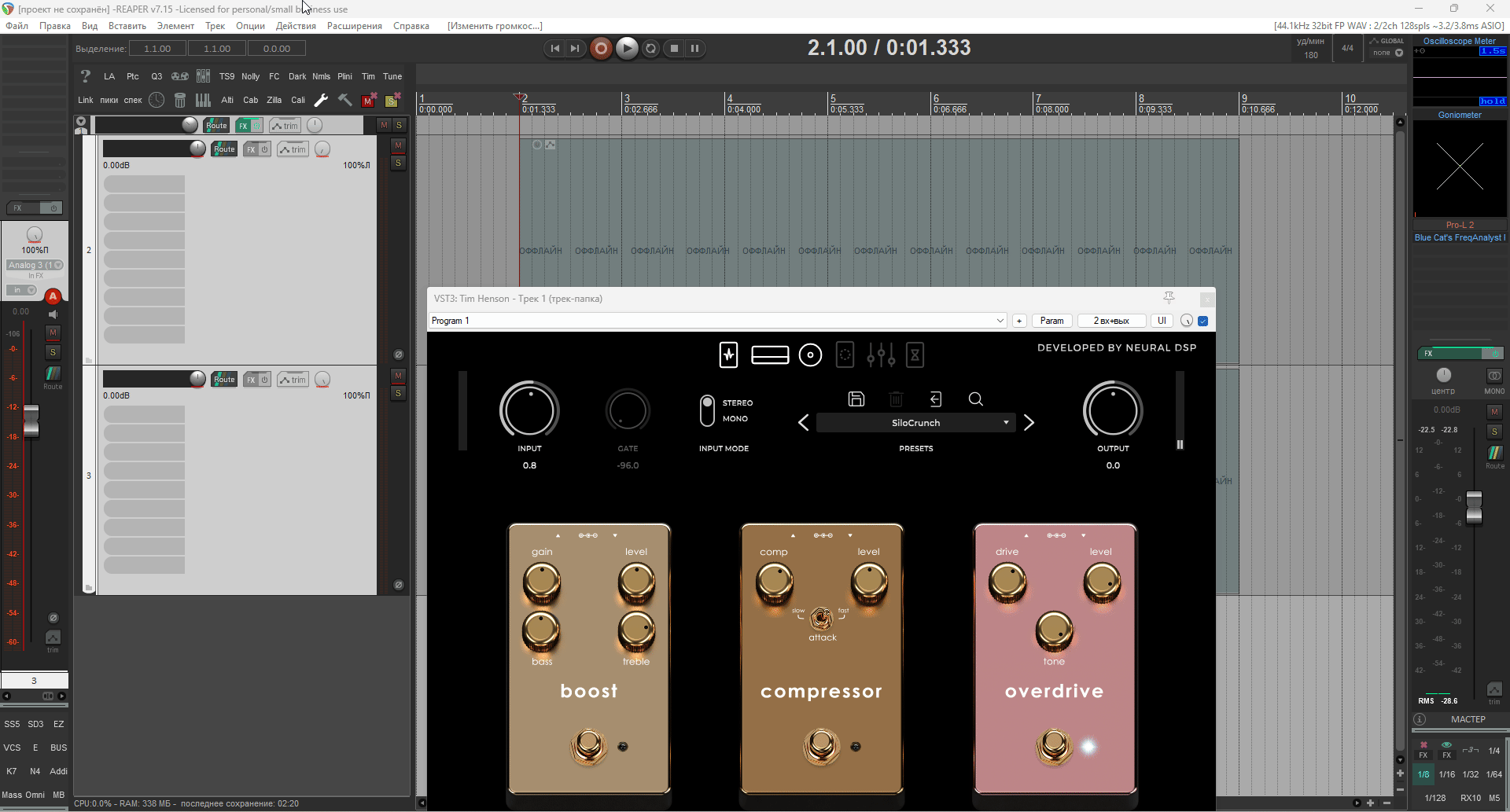Mute track 1 with M button

click(384, 125)
